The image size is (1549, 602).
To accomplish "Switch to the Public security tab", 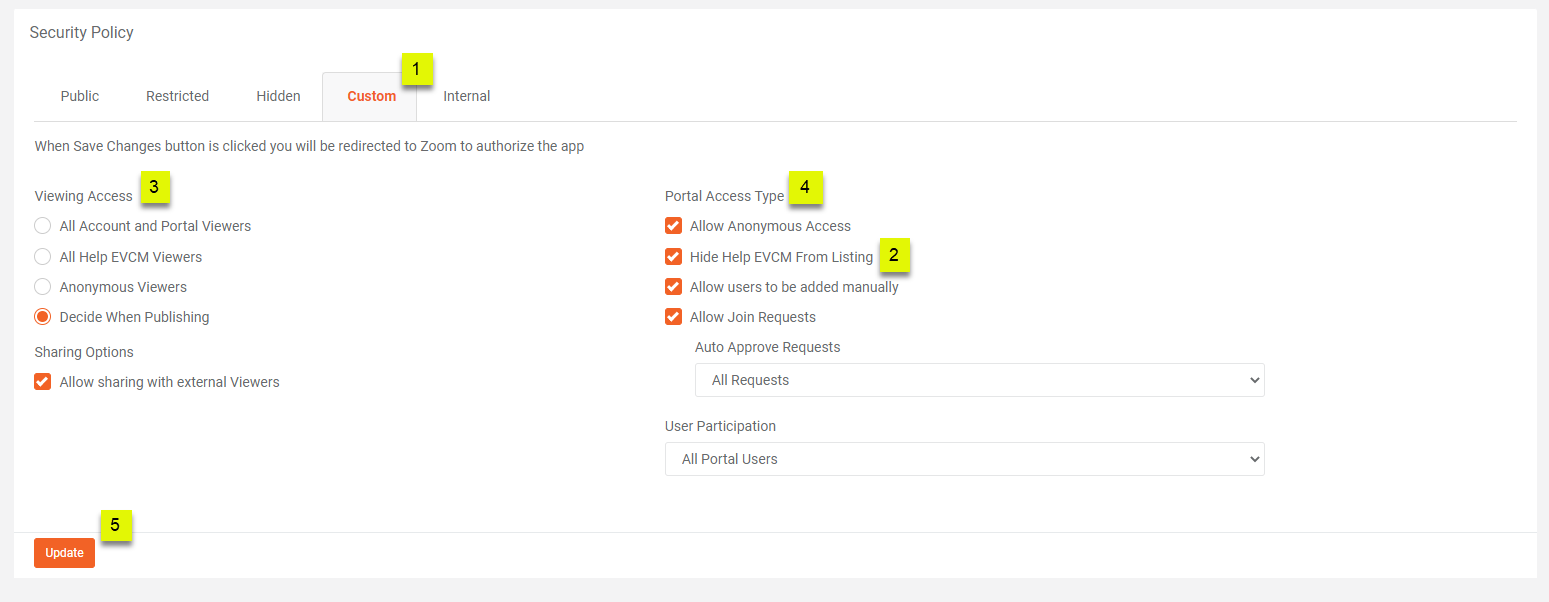I will click(80, 96).
